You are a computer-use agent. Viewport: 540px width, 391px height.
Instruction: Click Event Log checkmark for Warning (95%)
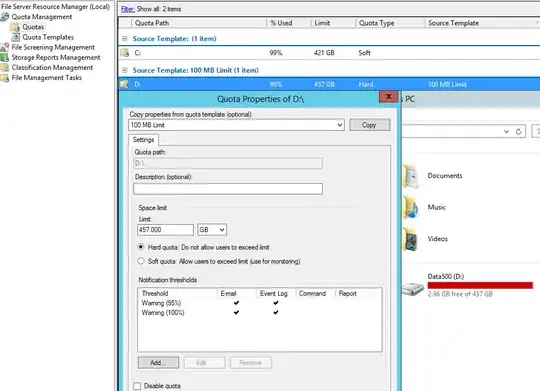[x=276, y=303]
